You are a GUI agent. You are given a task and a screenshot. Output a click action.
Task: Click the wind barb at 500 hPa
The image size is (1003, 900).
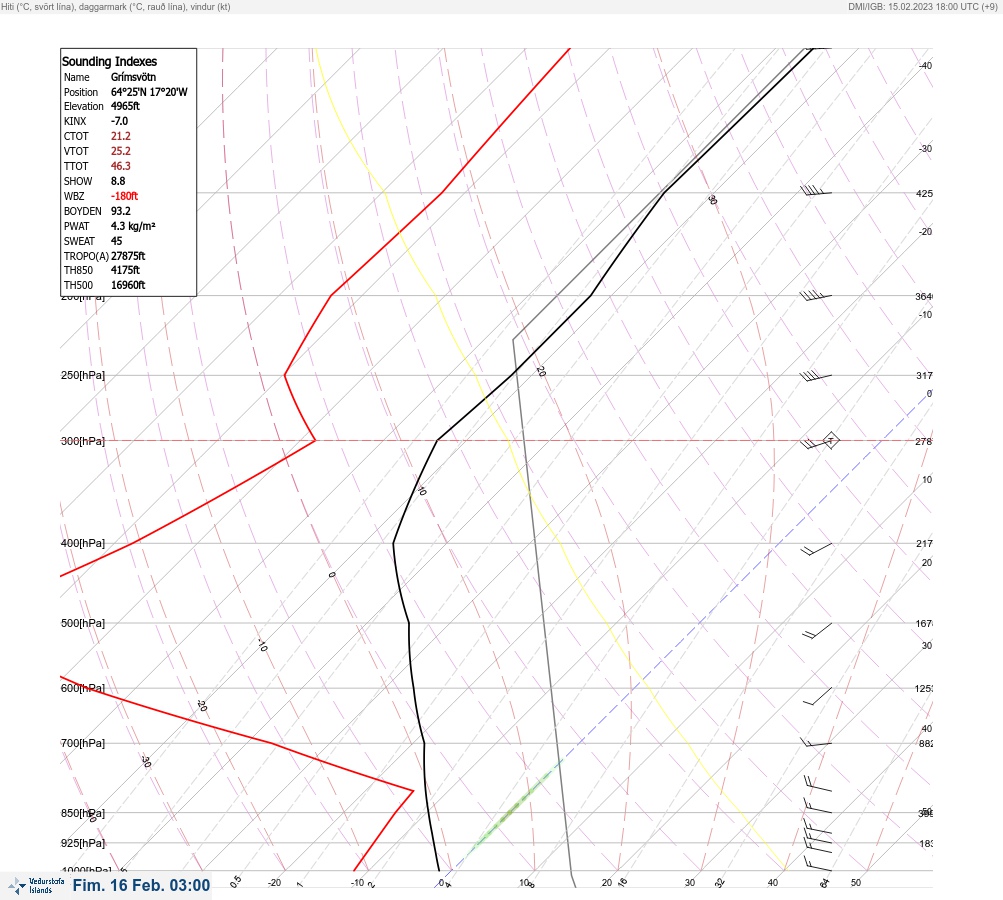coord(817,631)
